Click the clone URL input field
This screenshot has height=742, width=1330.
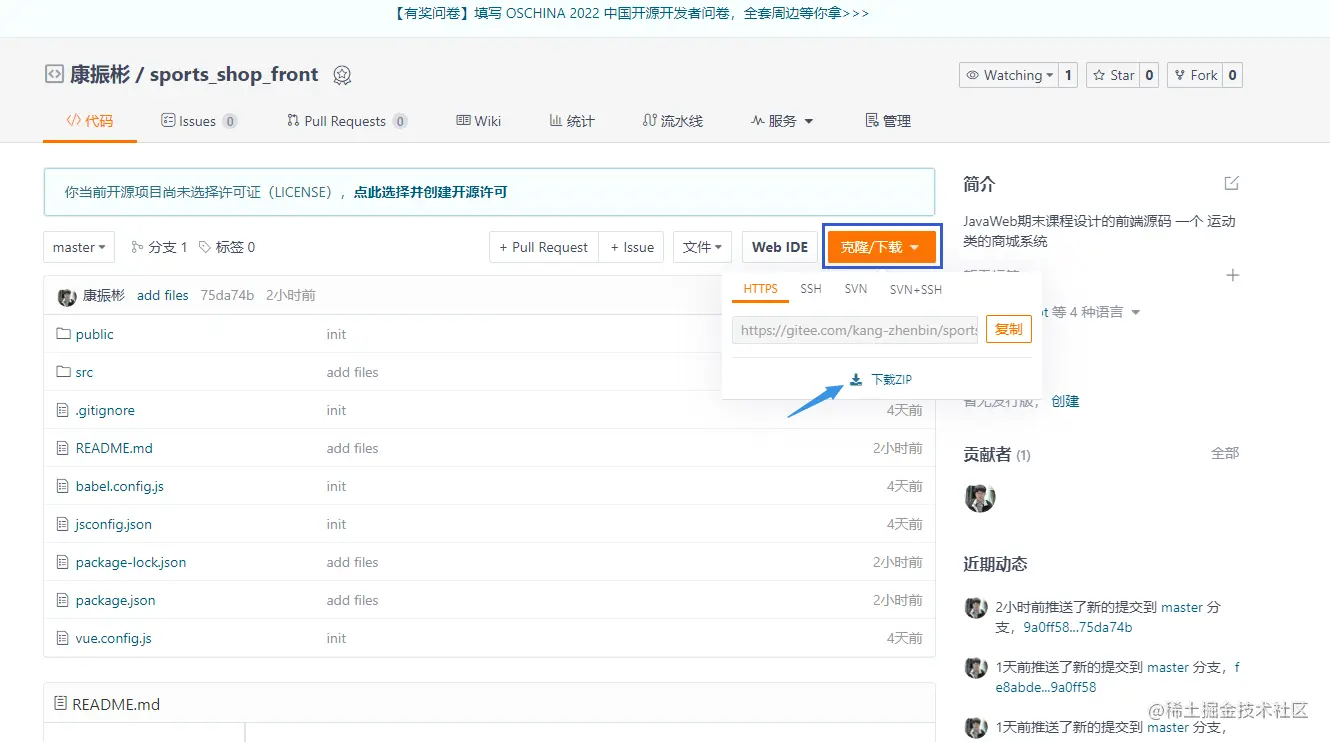coord(856,330)
